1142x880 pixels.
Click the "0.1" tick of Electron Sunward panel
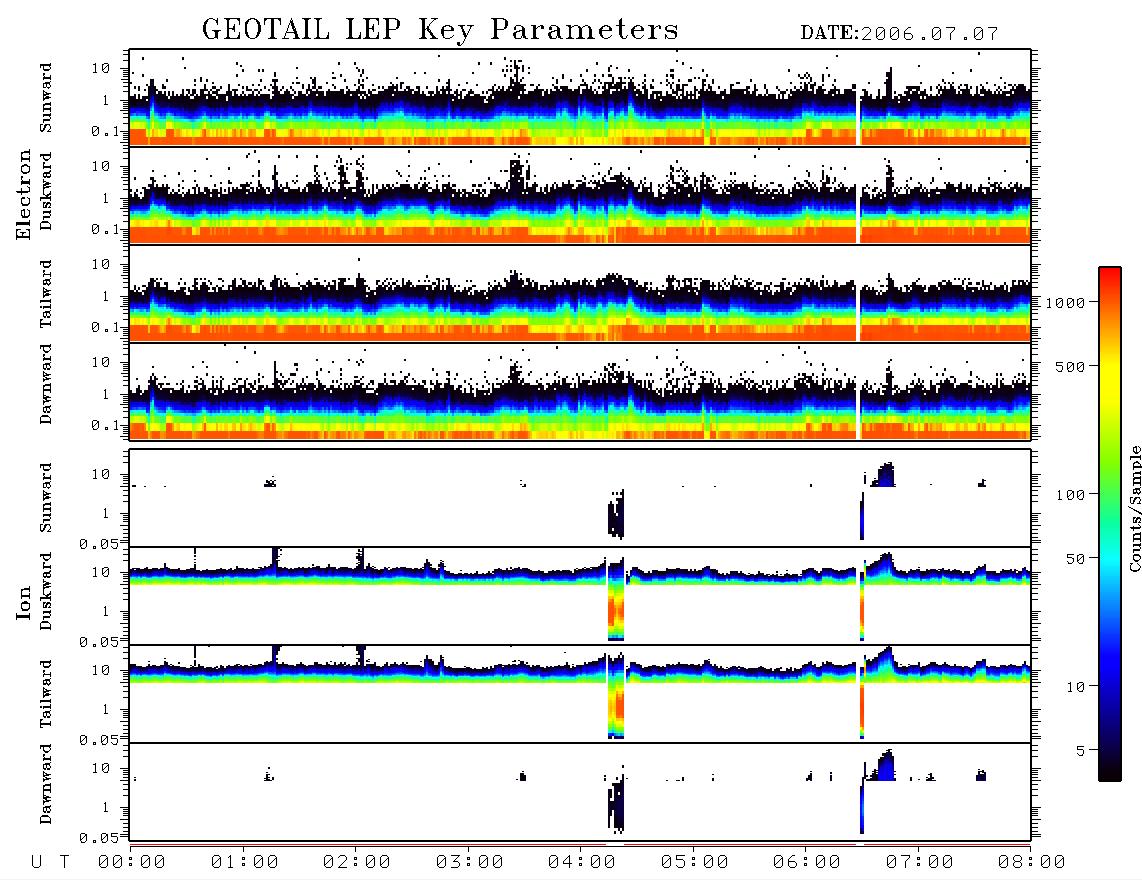pos(104,131)
